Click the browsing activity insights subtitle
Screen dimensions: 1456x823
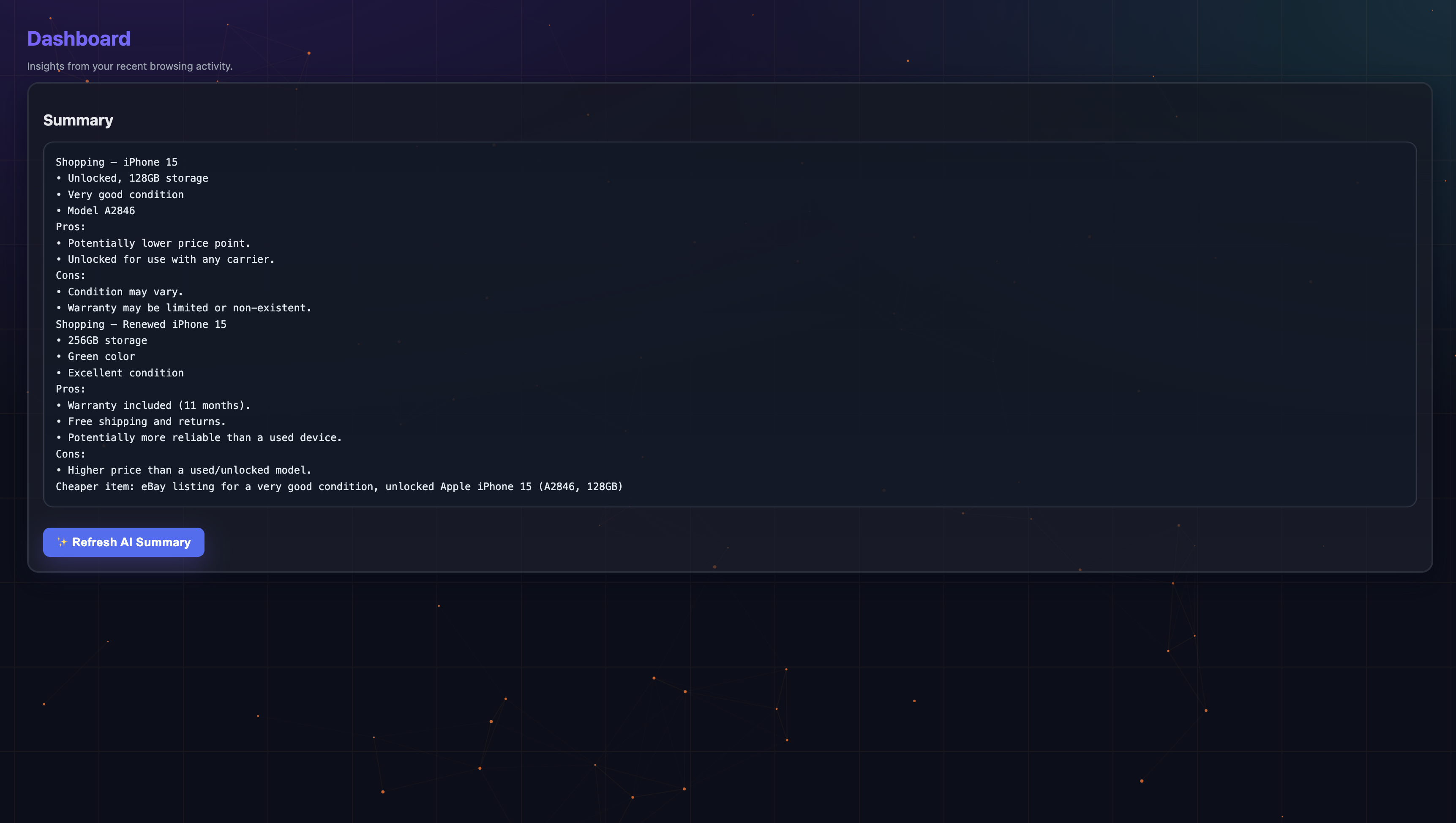click(129, 66)
